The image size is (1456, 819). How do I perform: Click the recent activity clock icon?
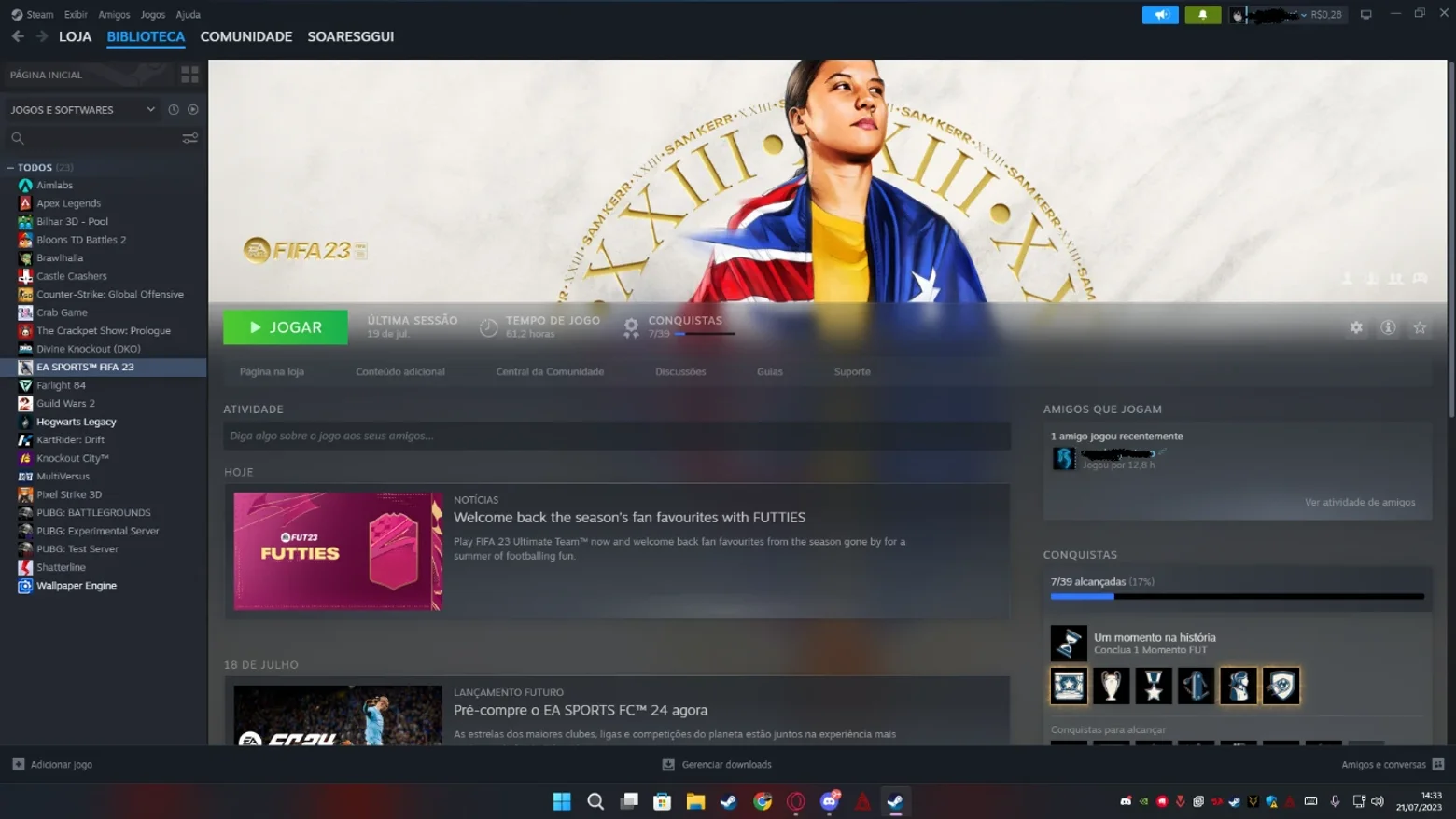tap(174, 110)
